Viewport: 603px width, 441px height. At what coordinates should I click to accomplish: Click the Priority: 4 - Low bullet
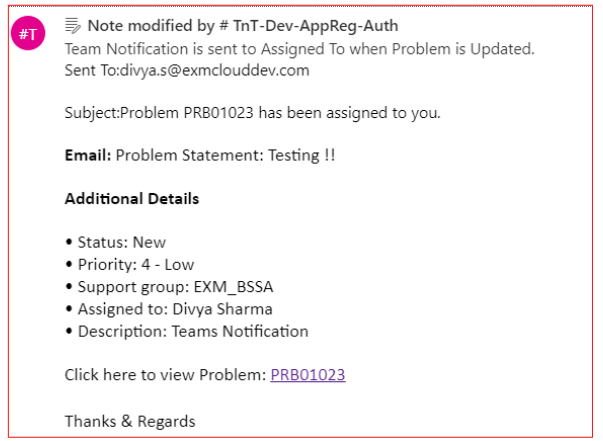click(x=130, y=265)
